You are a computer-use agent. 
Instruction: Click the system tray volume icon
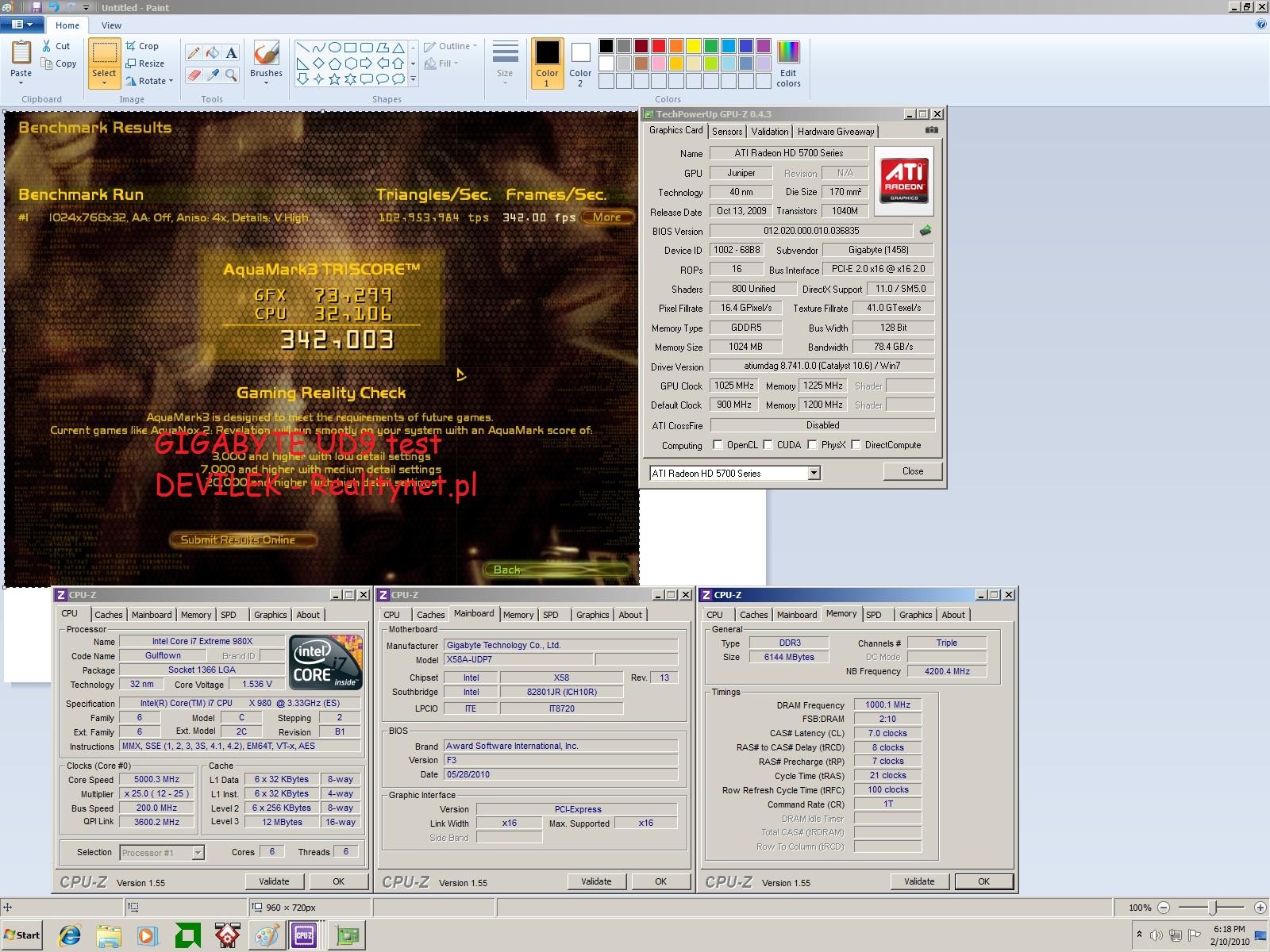click(x=1156, y=935)
